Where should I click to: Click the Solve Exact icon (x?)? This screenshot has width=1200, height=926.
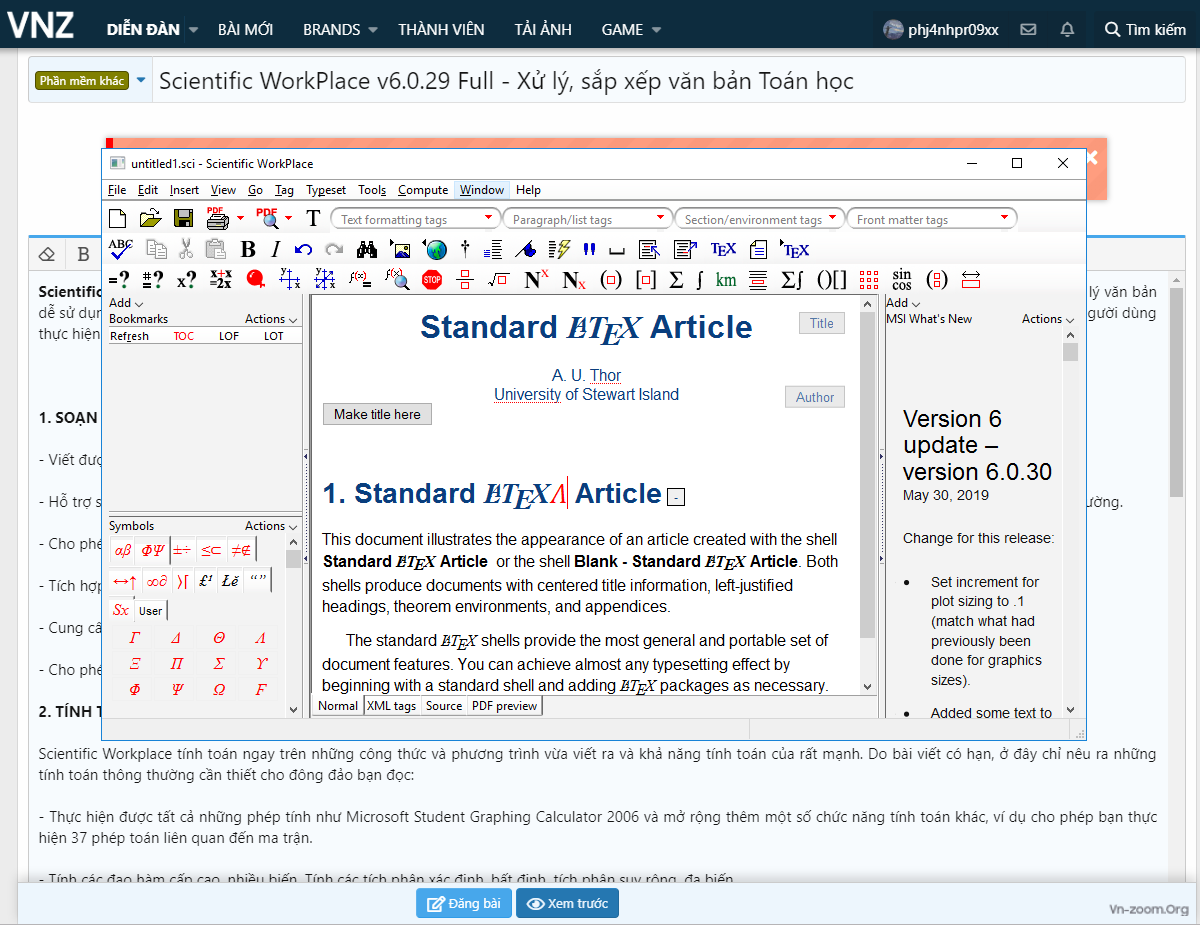[187, 280]
